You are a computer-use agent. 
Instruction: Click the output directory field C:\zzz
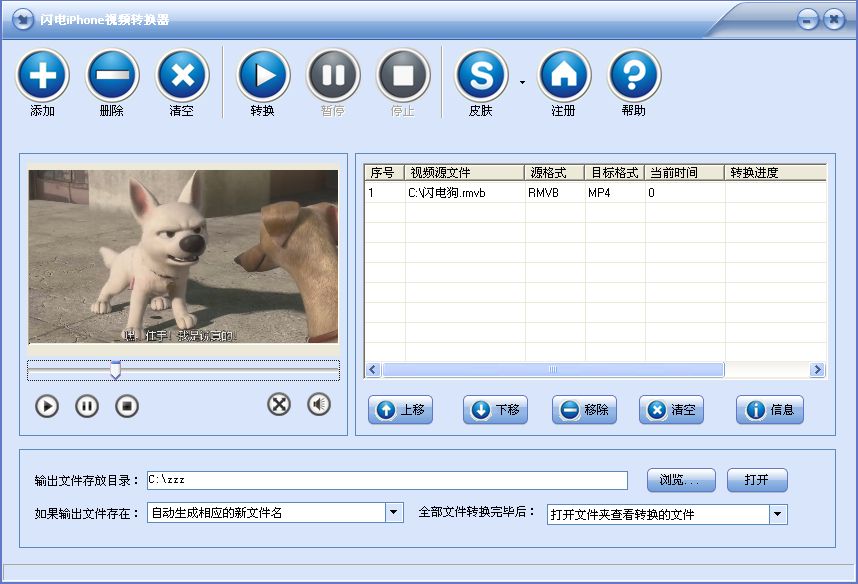(x=387, y=480)
